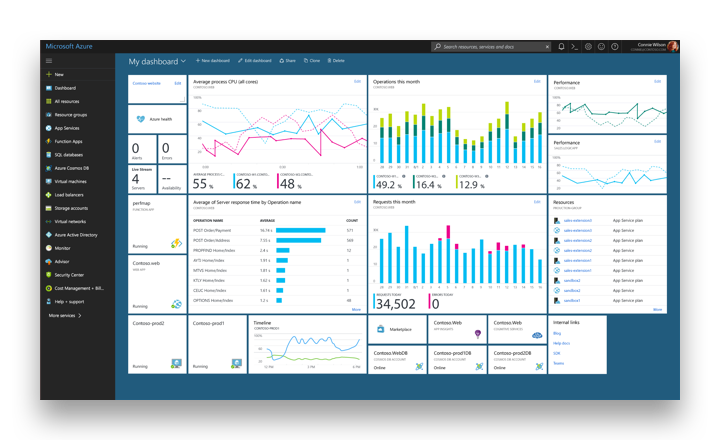Open Contoso.Web Cognitive Services tile
The height and width of the screenshot is (440, 720).
[517, 329]
